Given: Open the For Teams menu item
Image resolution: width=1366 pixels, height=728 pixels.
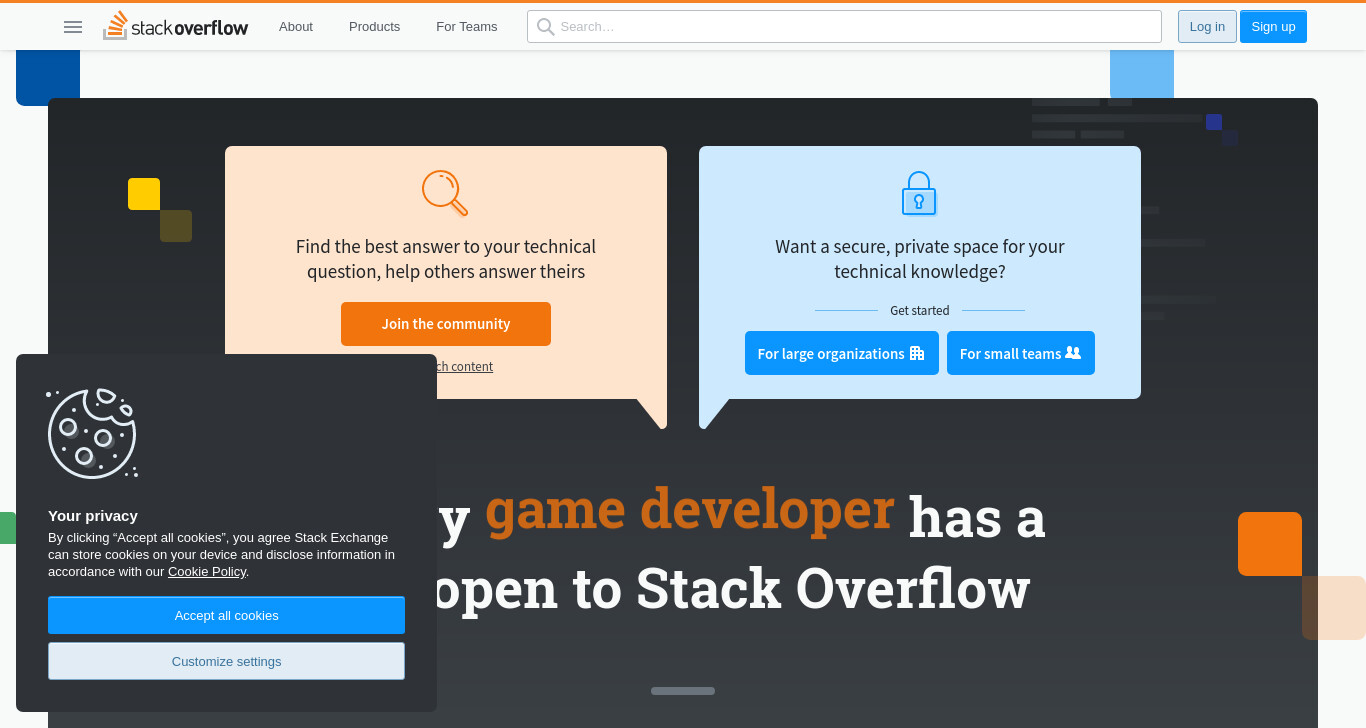Looking at the screenshot, I should (x=467, y=27).
